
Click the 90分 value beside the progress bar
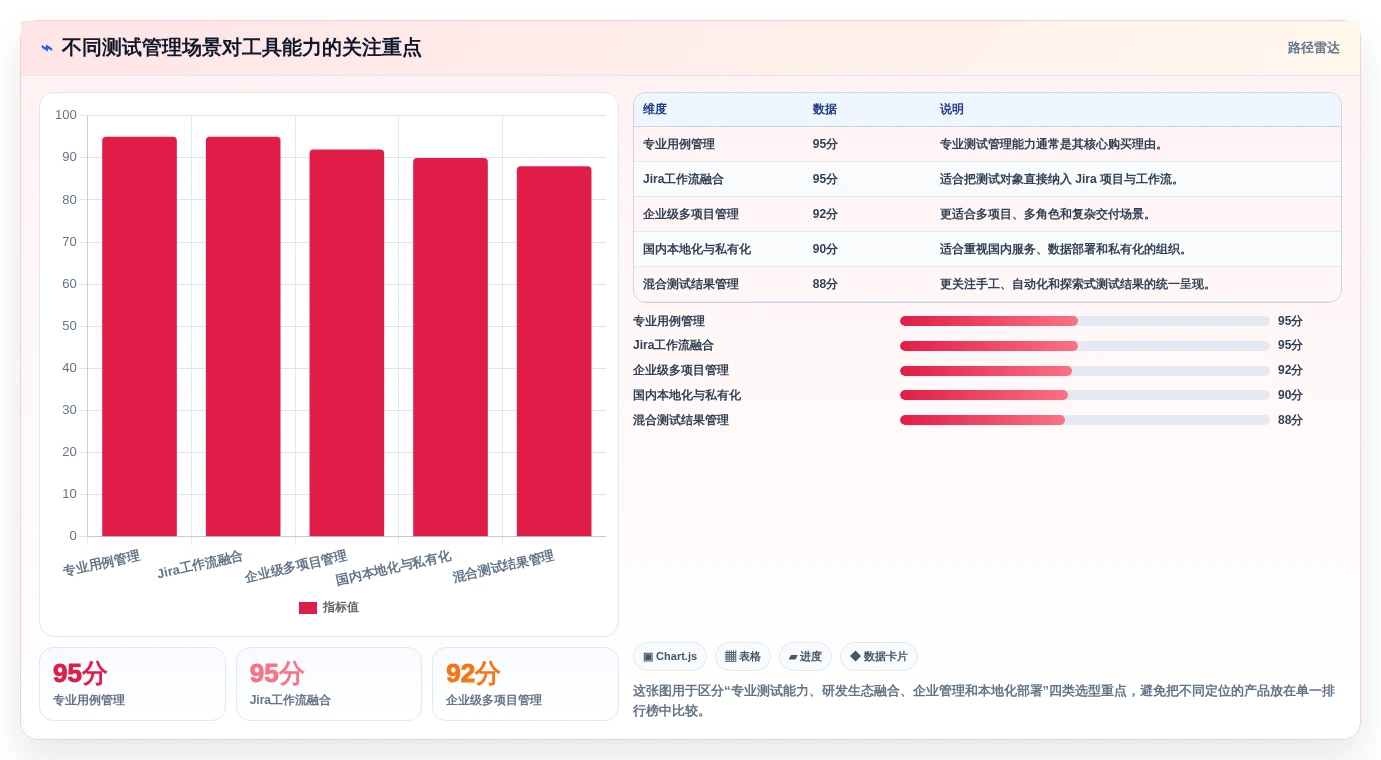[1290, 396]
